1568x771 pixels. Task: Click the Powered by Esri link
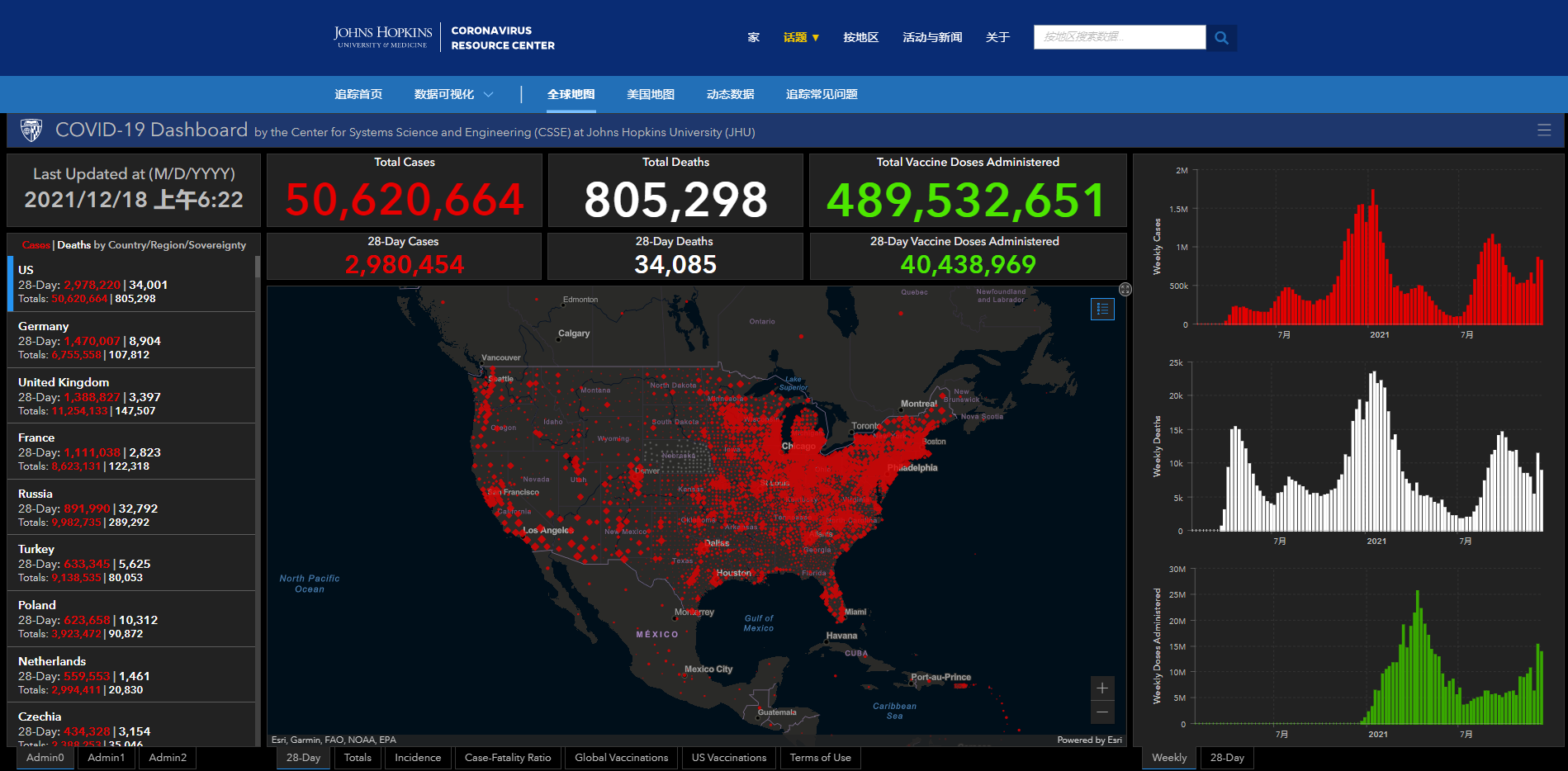click(x=1089, y=740)
